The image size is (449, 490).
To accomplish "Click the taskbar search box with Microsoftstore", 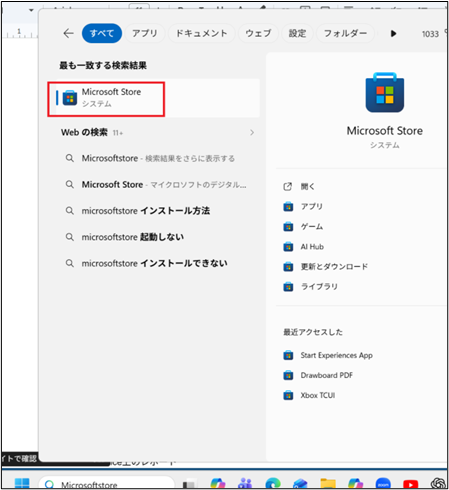I will (107, 483).
